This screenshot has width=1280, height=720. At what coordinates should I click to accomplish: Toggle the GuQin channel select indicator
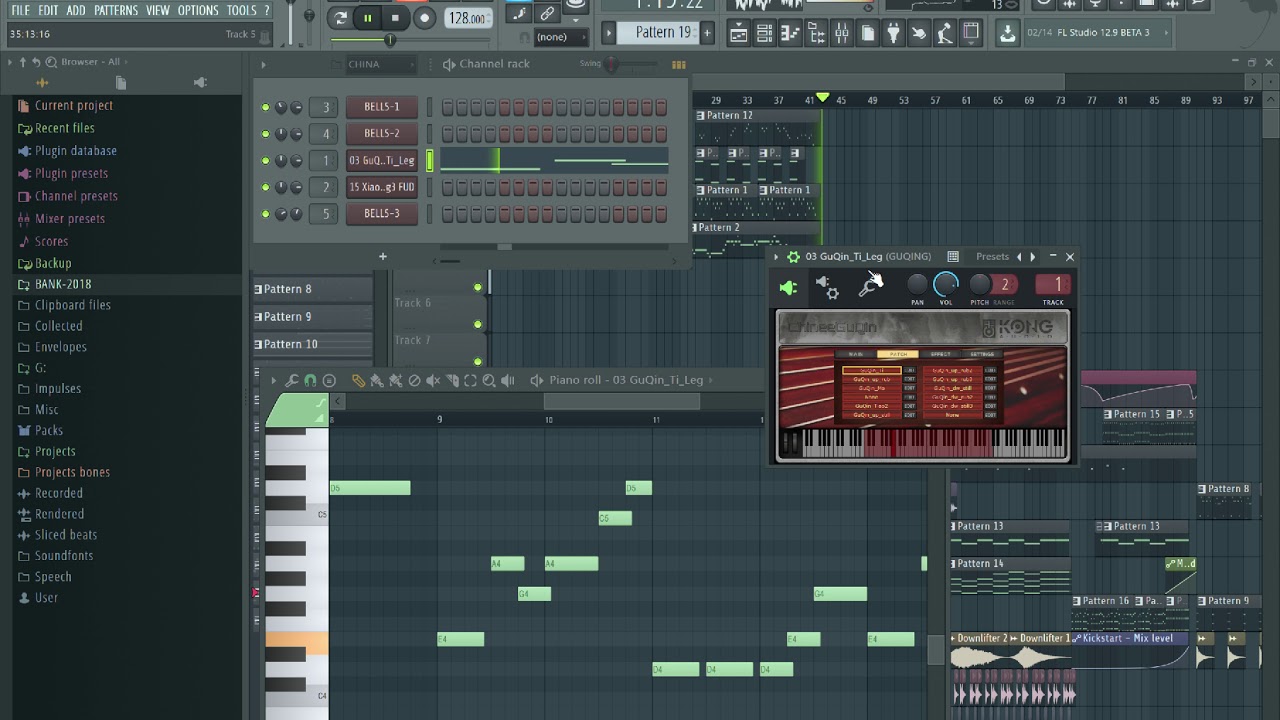(x=430, y=160)
